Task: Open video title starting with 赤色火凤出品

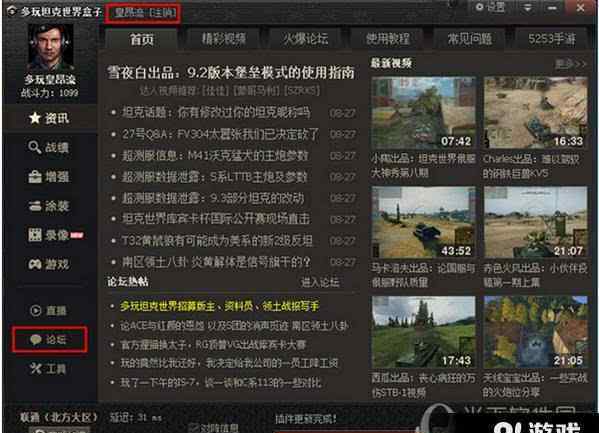Action: [535, 276]
